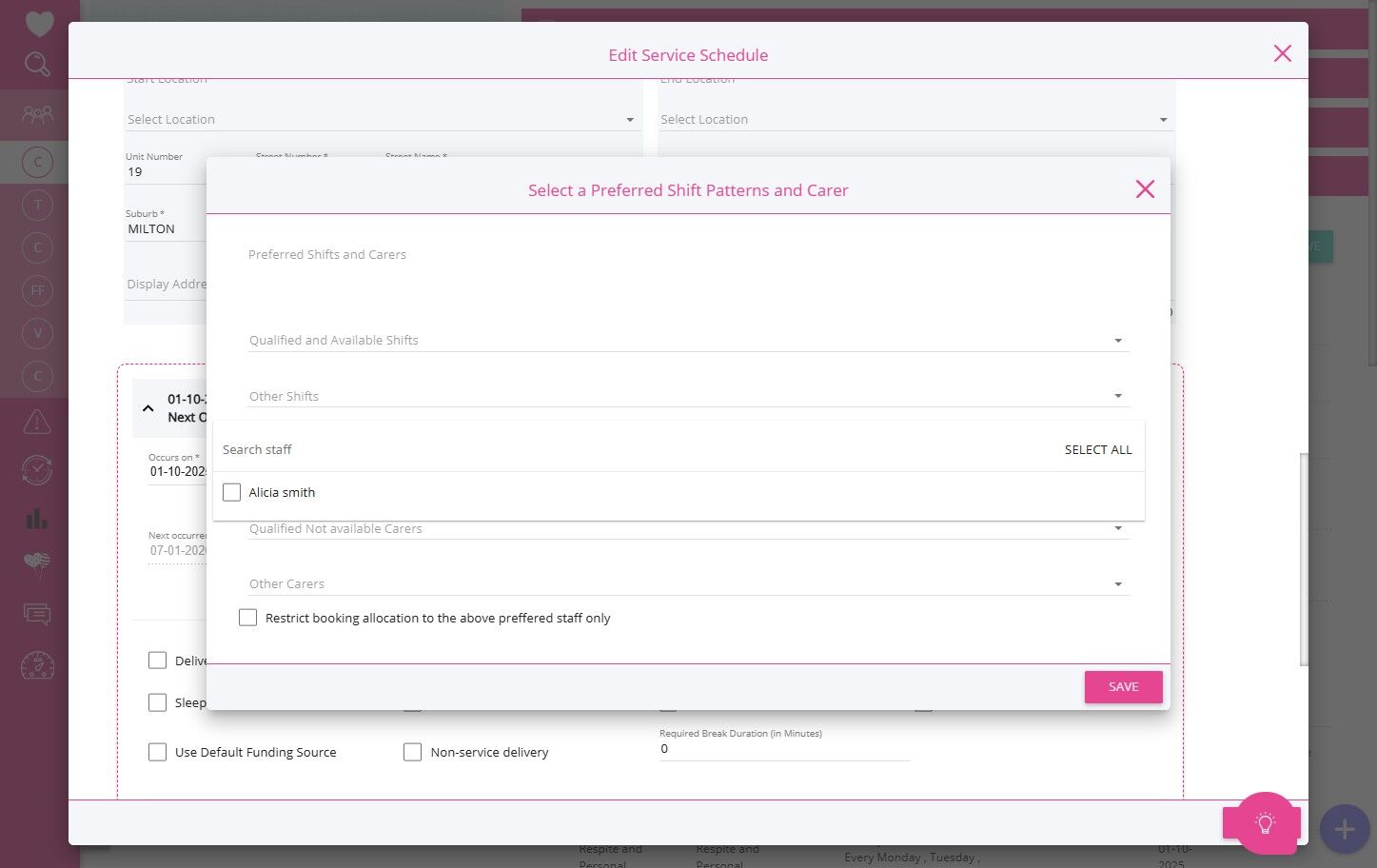Open the chat messages sidebar icon
Screen dimensions: 1377x868
coord(37,614)
